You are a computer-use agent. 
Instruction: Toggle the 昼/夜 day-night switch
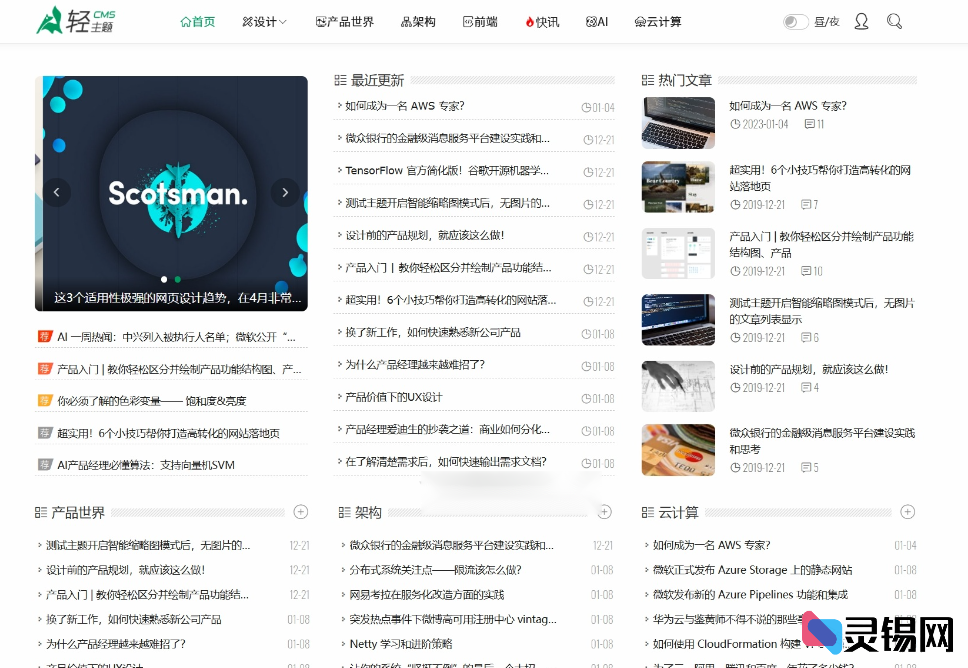795,20
